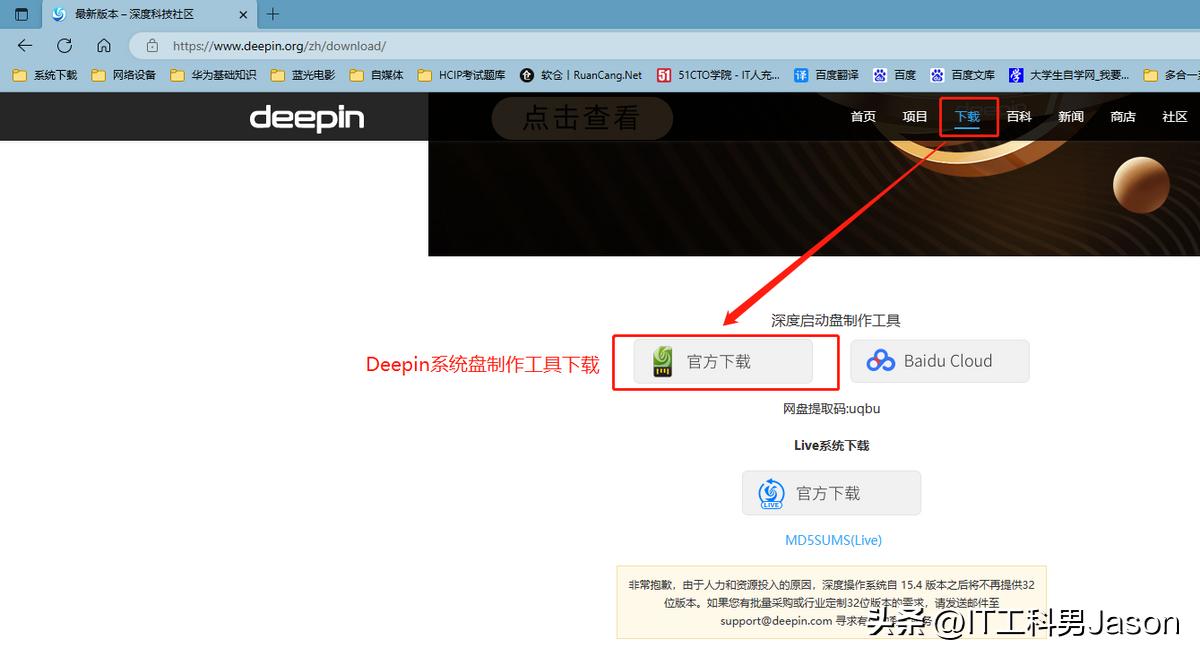
Task: Open a new tab with the plus button
Action: coord(273,14)
